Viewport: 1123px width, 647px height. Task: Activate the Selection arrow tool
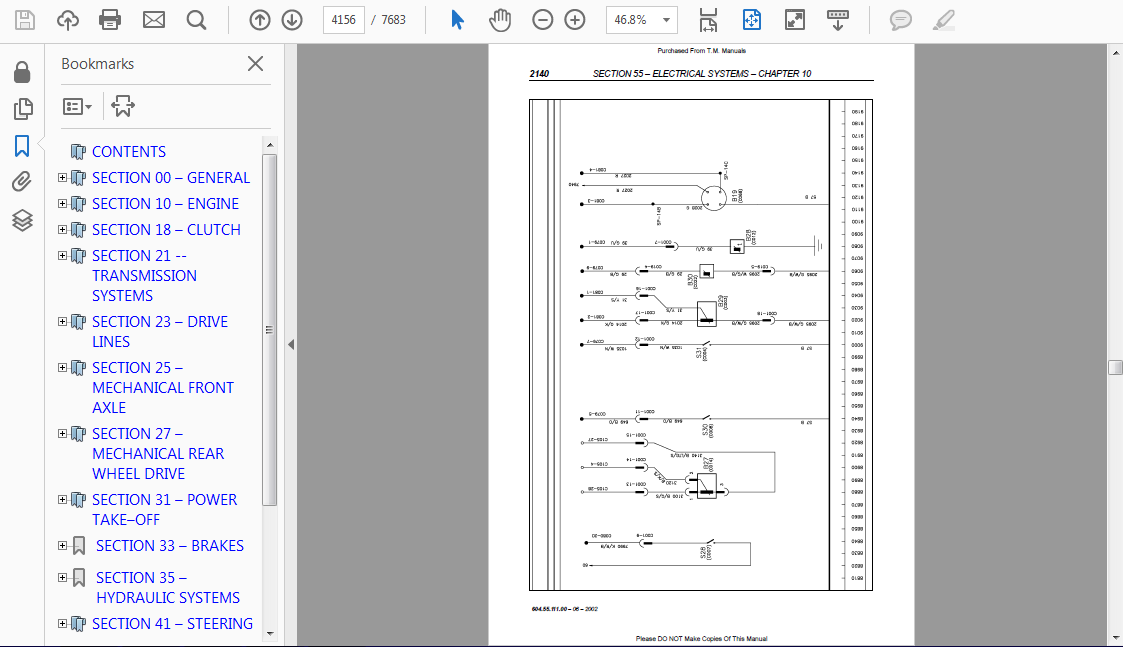[x=458, y=20]
